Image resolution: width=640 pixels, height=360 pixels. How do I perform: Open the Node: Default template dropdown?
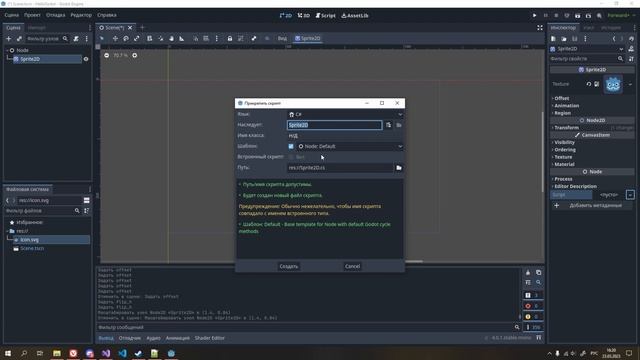350,146
